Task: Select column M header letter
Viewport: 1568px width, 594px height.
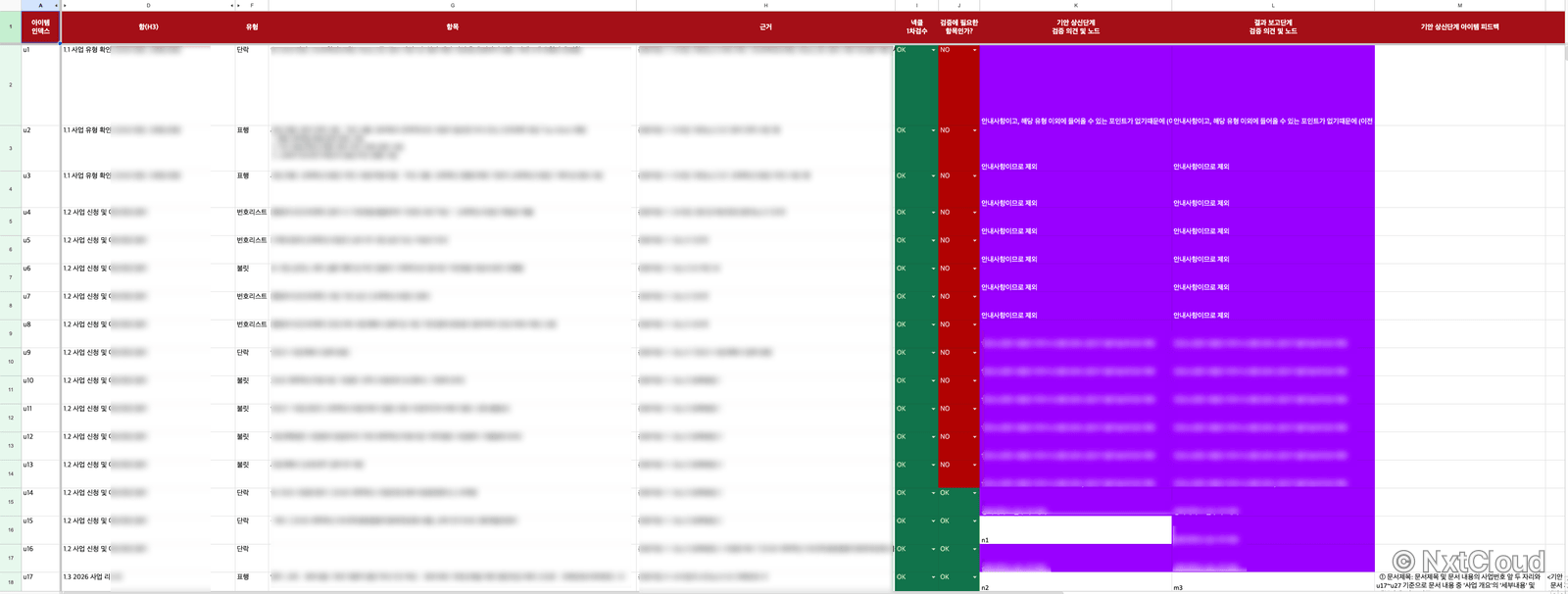Action: pos(1459,6)
